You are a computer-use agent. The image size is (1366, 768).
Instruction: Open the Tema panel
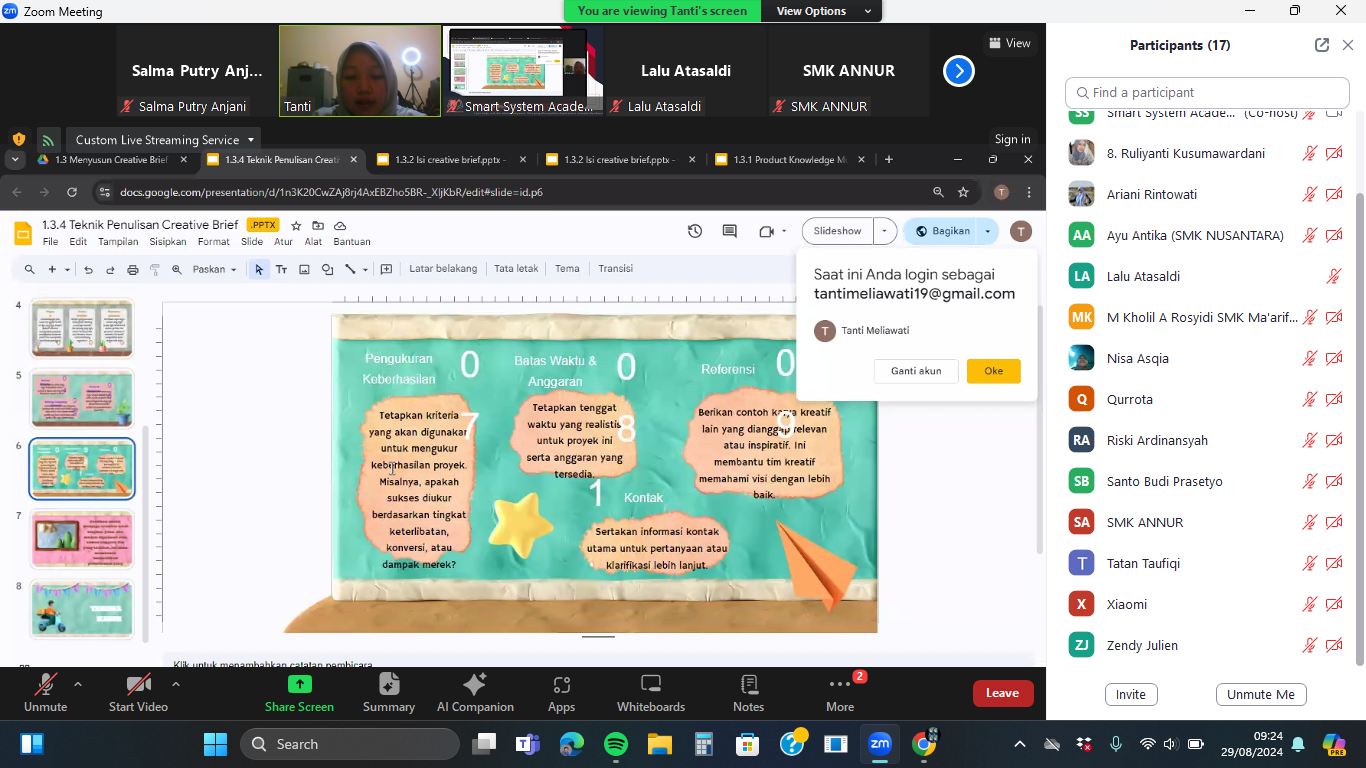pyautogui.click(x=567, y=269)
